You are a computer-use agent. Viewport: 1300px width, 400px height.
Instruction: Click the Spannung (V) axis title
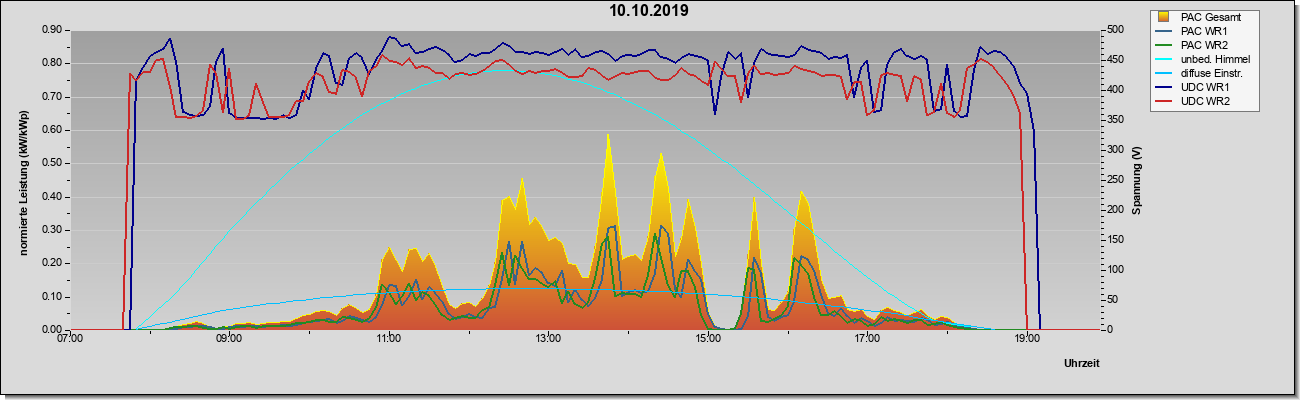(1136, 180)
